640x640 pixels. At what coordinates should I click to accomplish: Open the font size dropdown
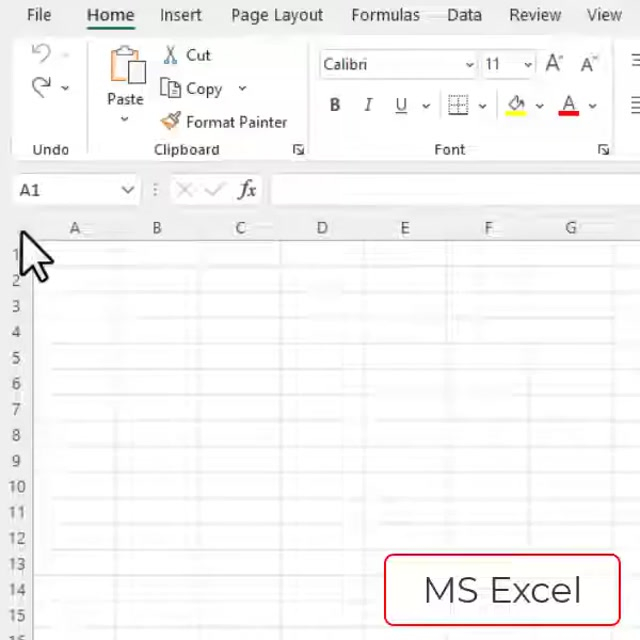click(x=528, y=65)
